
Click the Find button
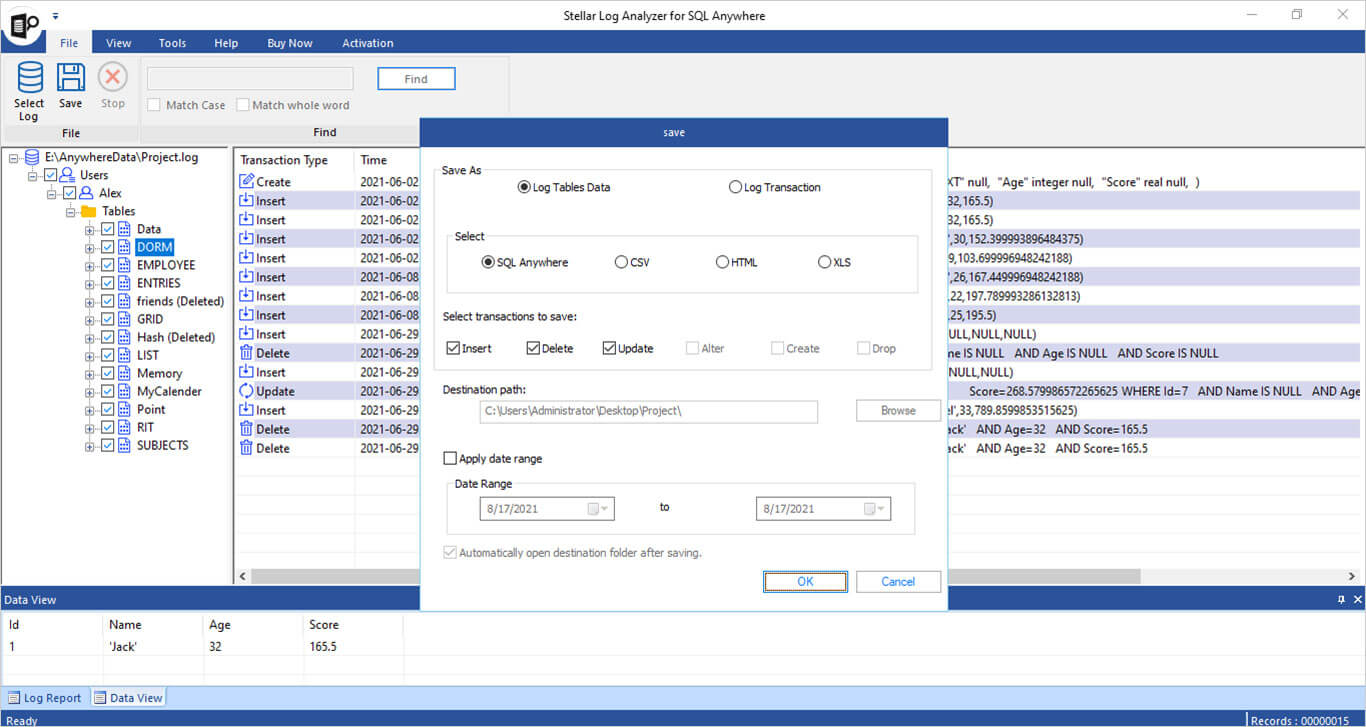click(x=416, y=79)
